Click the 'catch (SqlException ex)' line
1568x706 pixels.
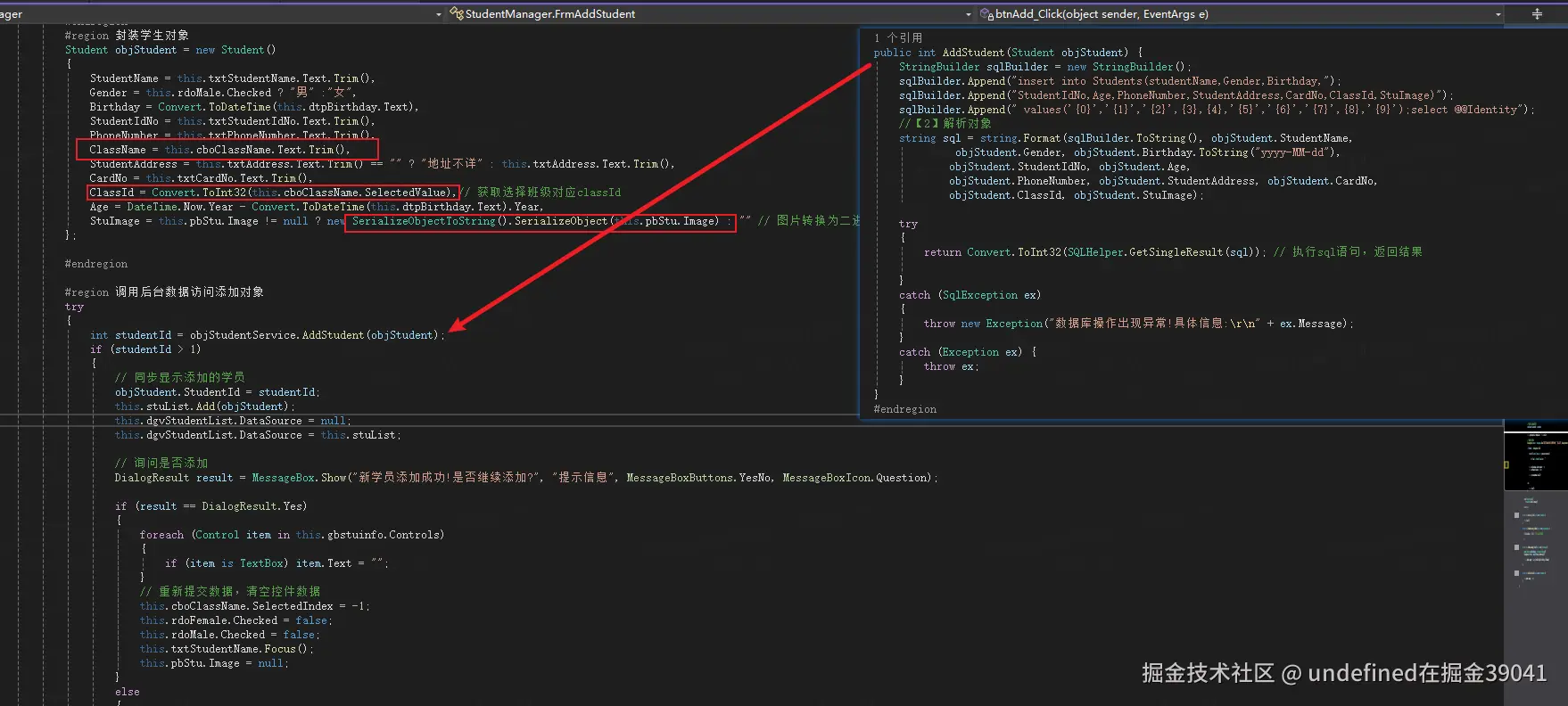970,295
